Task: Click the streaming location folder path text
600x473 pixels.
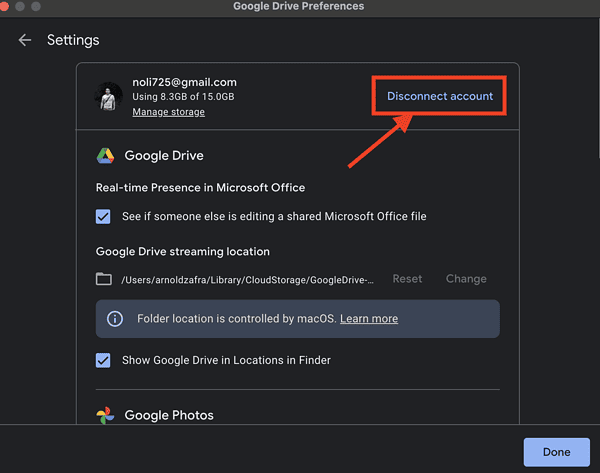Action: [247, 280]
